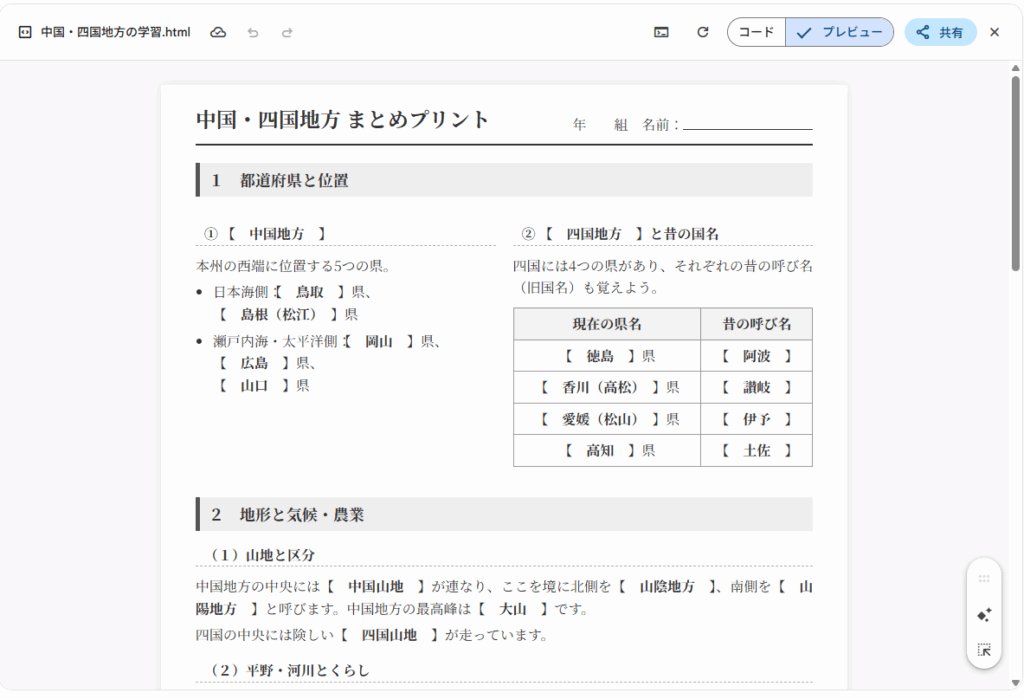1024x699 pixels.
Task: Click the undo arrow icon
Action: coord(253,32)
